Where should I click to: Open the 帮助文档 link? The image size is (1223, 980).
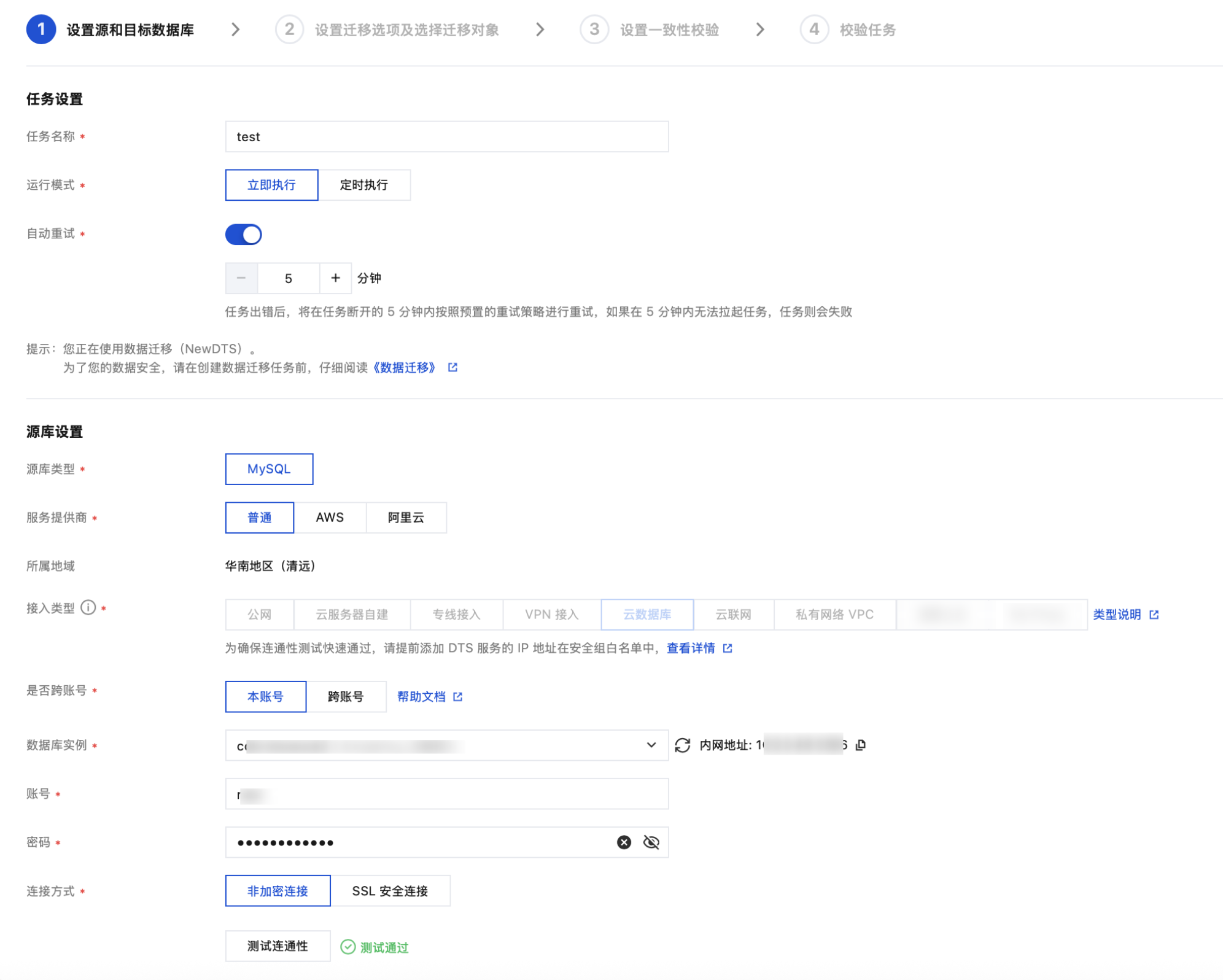(x=422, y=697)
